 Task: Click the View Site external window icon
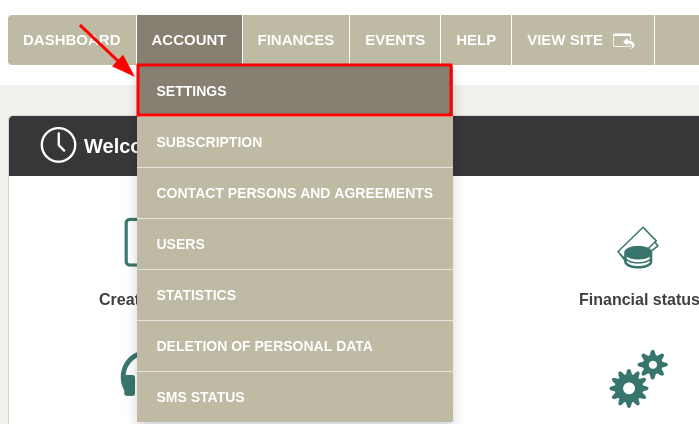[x=623, y=40]
